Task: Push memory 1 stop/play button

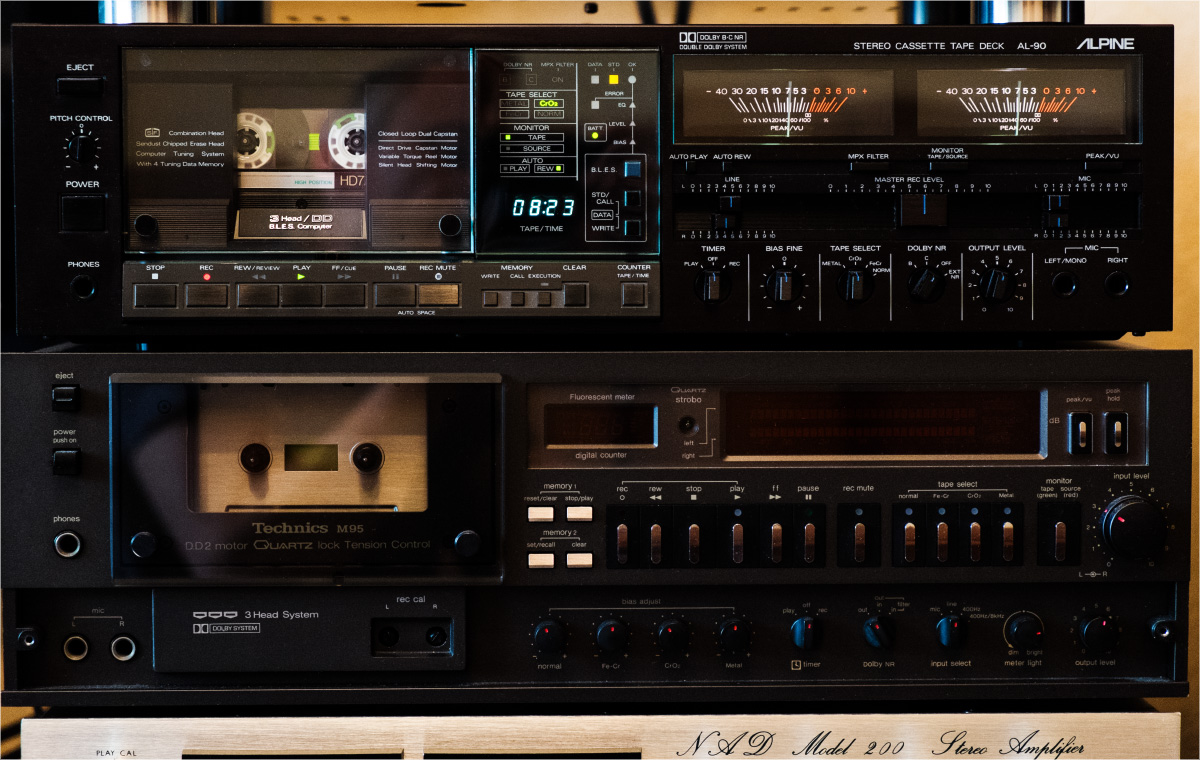Action: (579, 514)
